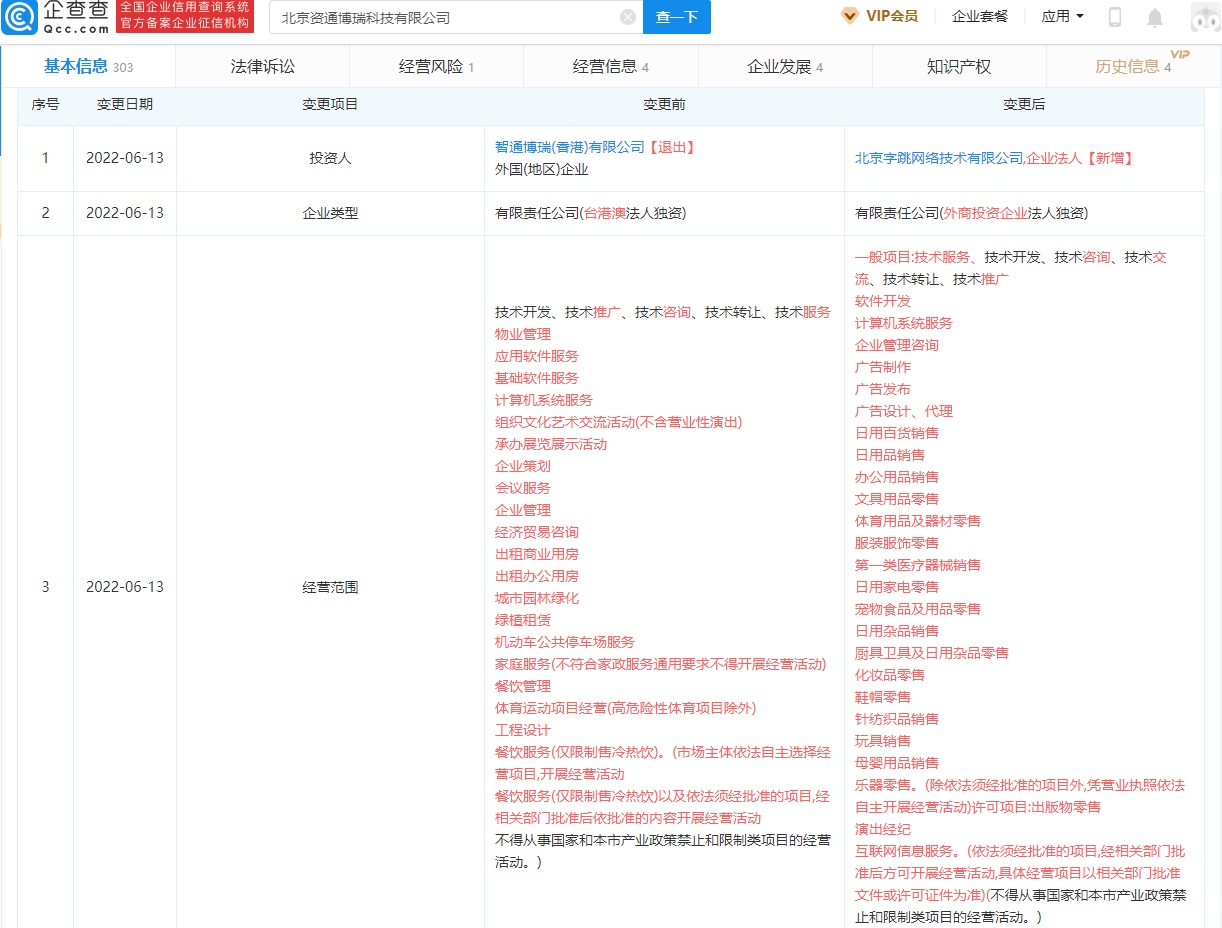The image size is (1222, 928).
Task: Click 出租商业用房 entry
Action: pyautogui.click(x=537, y=554)
